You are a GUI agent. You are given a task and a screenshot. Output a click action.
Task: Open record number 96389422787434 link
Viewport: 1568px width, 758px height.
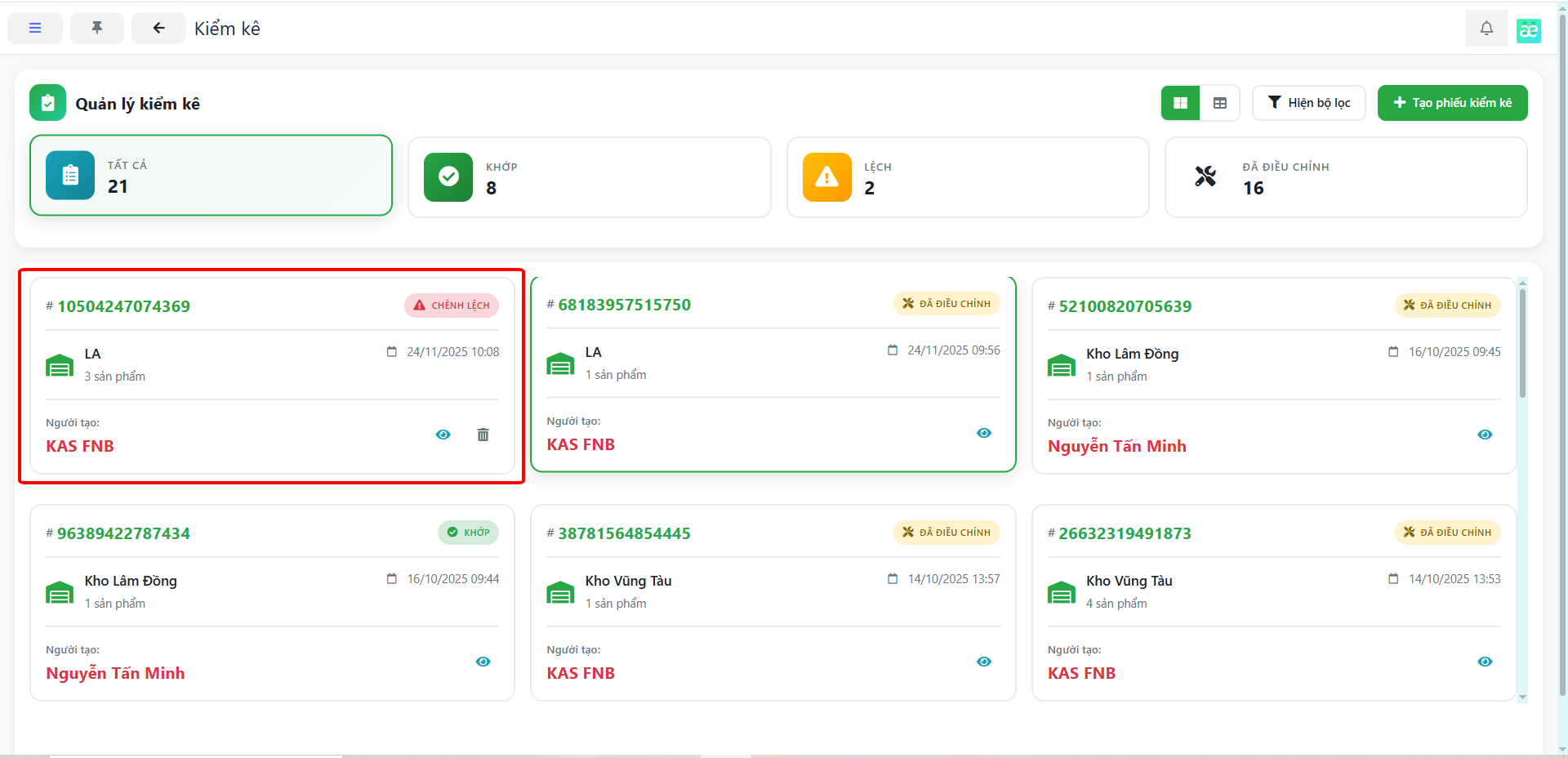123,533
